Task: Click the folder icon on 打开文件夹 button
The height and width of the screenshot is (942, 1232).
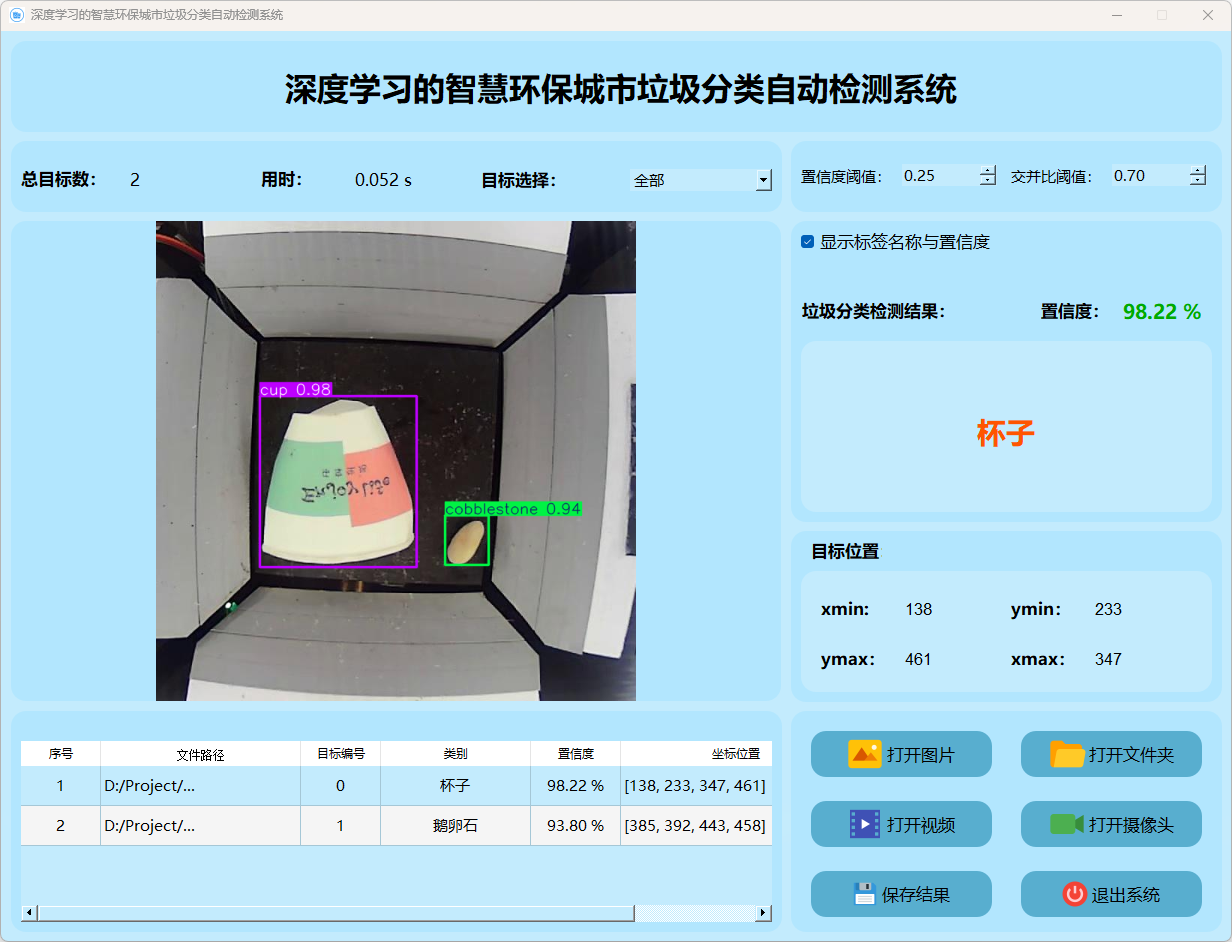Action: [x=1067, y=754]
